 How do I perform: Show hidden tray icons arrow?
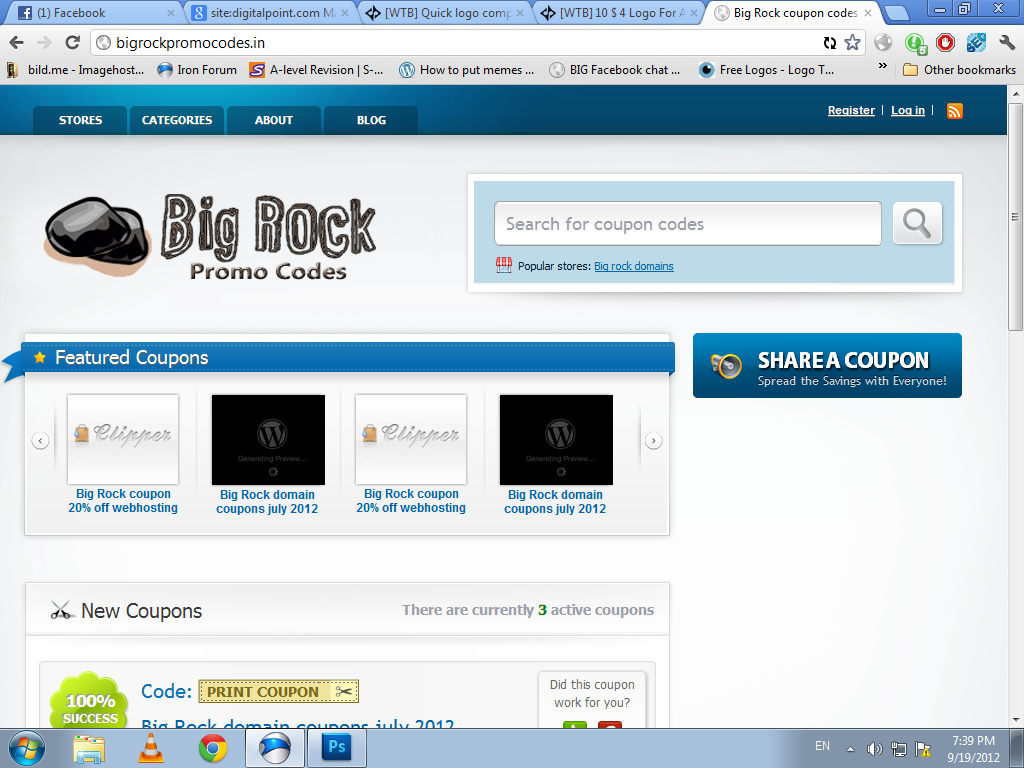pos(850,749)
